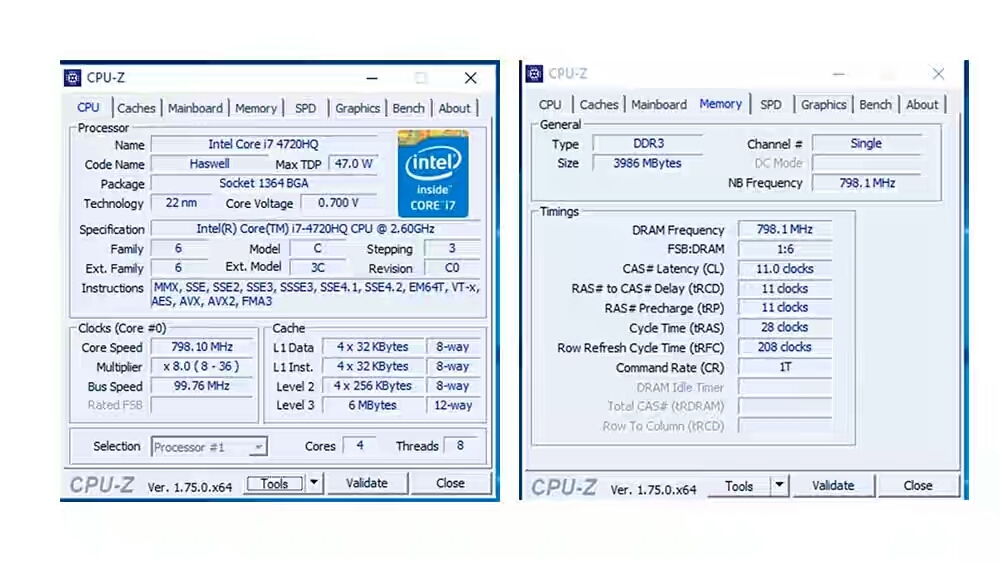Click memory Size value 3986 MBytes
Image resolution: width=1000 pixels, height=562 pixels.
[648, 163]
